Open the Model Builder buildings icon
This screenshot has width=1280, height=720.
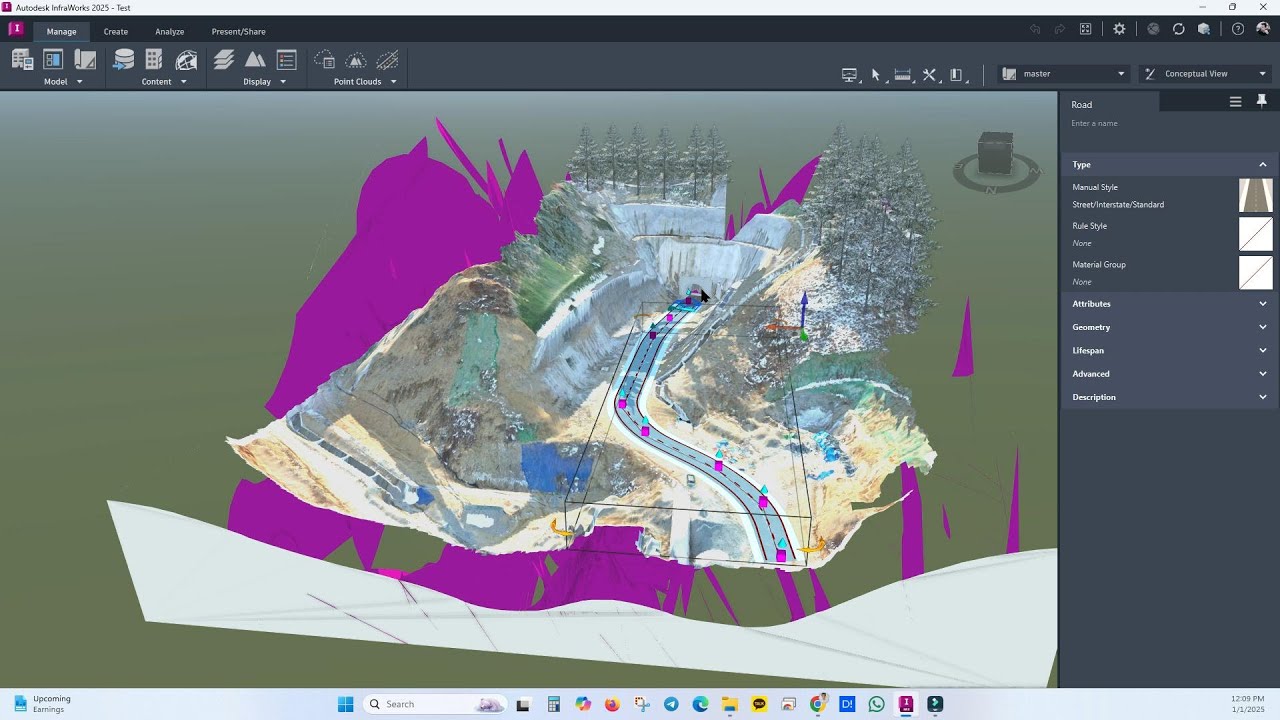22,60
